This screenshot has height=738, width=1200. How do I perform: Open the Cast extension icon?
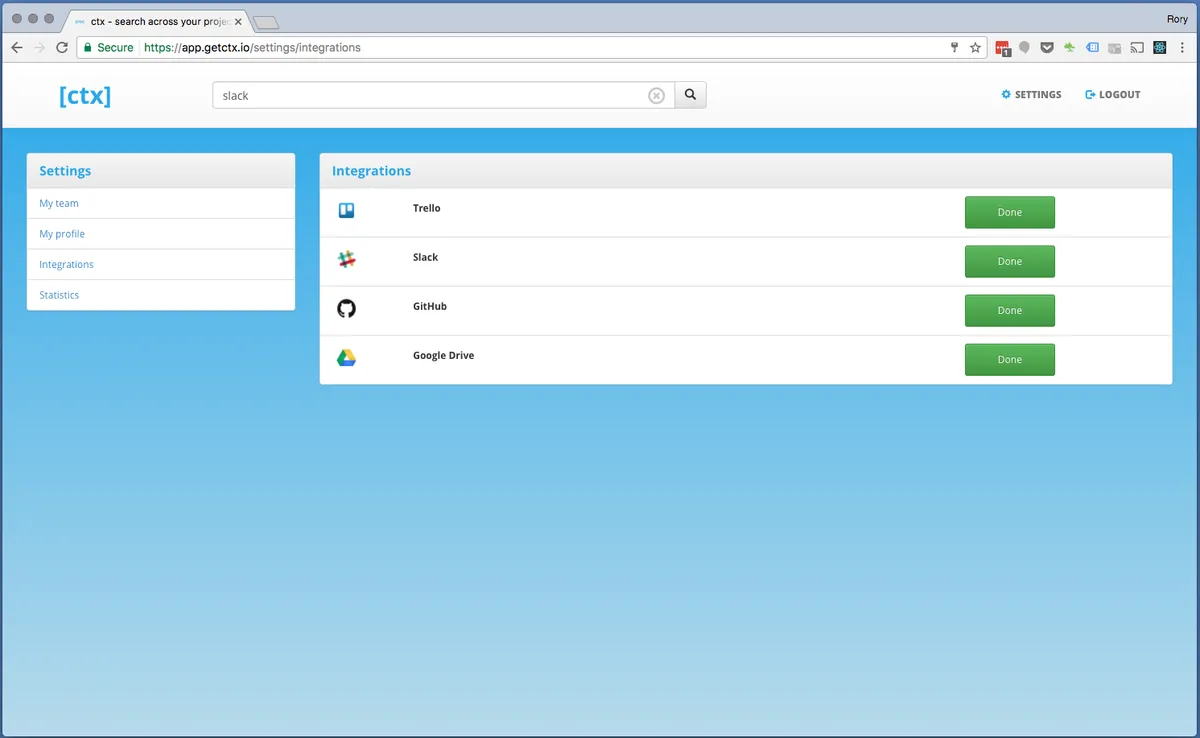[x=1137, y=47]
